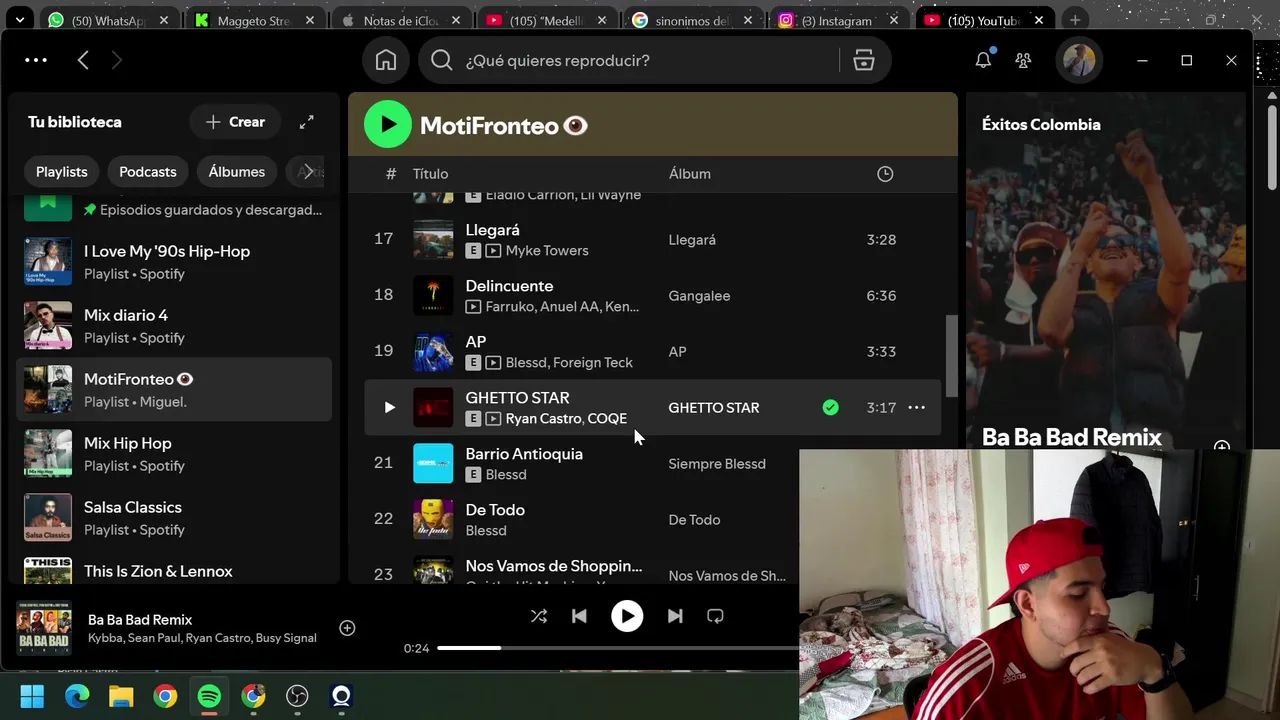Toggle repeat mode

[x=715, y=616]
